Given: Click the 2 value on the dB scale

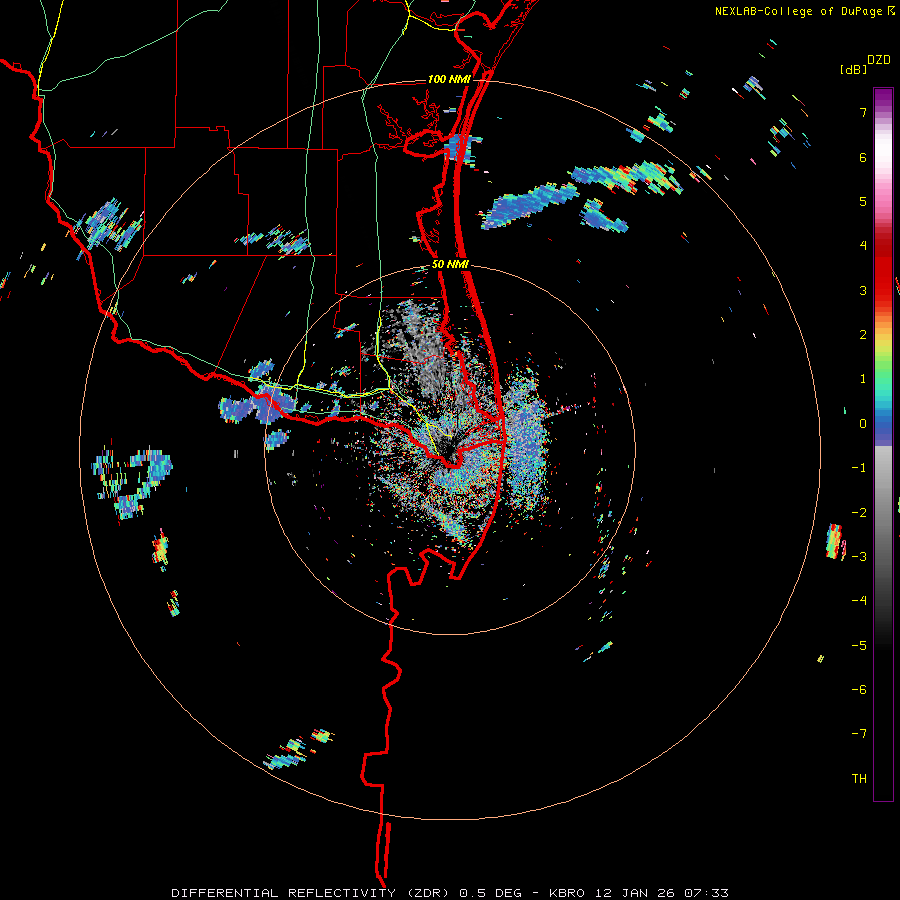Looking at the screenshot, I should (x=863, y=335).
